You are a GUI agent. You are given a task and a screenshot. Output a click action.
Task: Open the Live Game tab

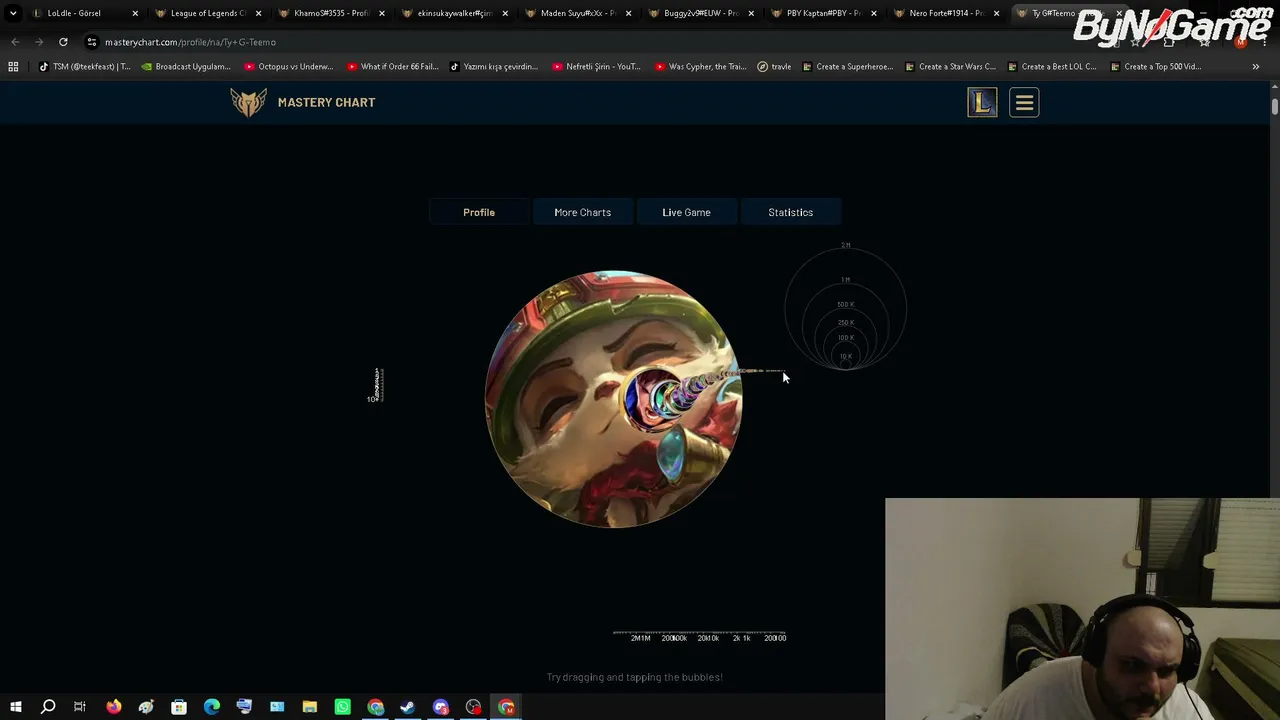(x=686, y=212)
